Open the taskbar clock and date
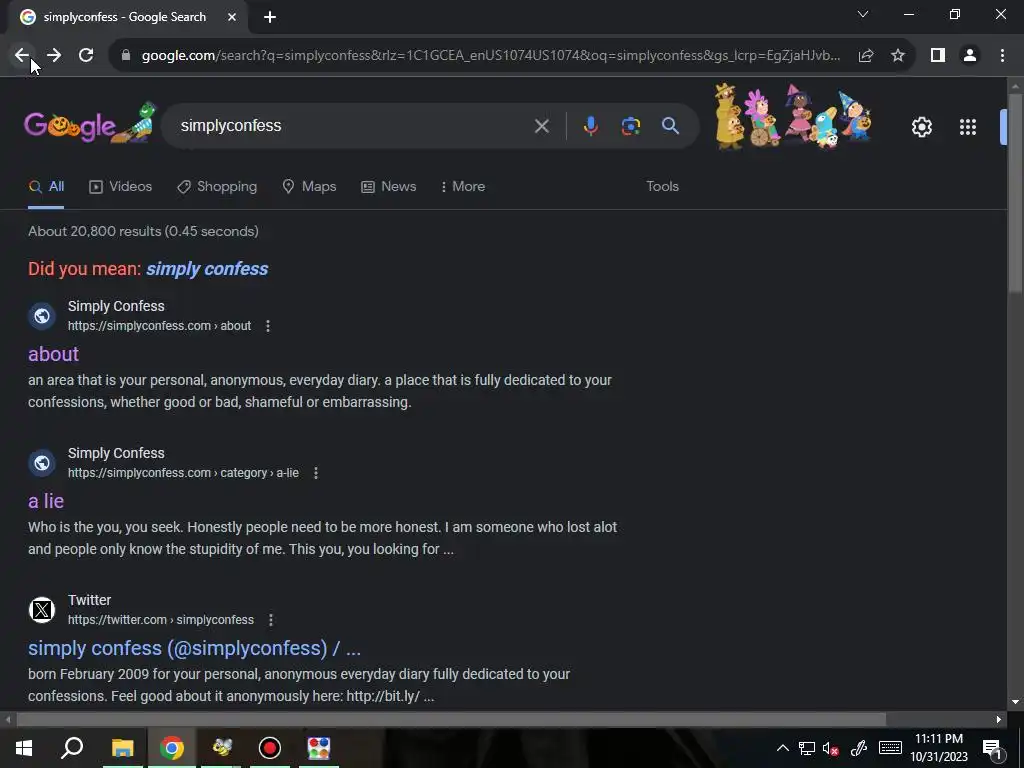The width and height of the screenshot is (1024, 768). 939,748
